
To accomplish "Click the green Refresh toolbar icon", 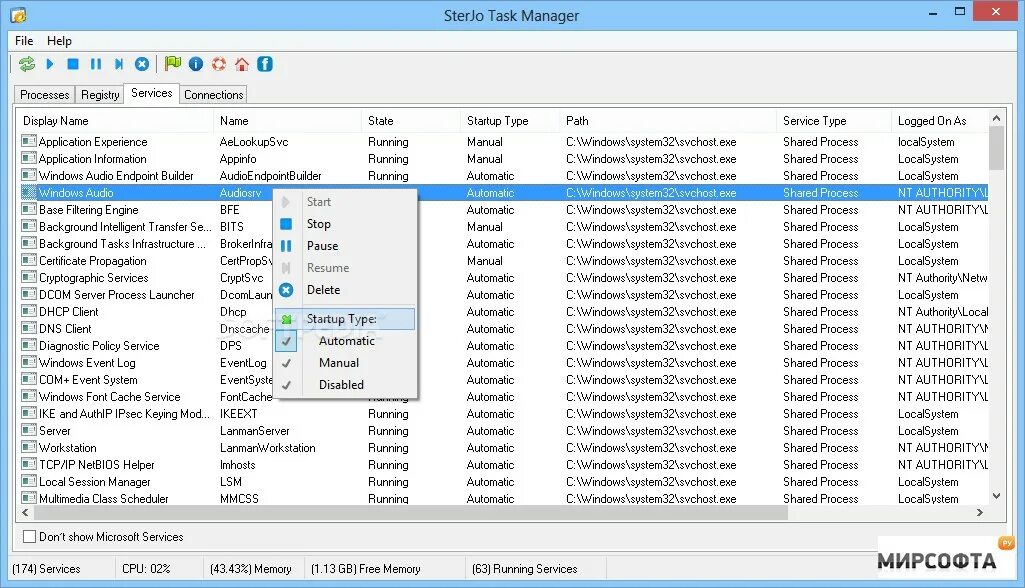I will tap(27, 64).
